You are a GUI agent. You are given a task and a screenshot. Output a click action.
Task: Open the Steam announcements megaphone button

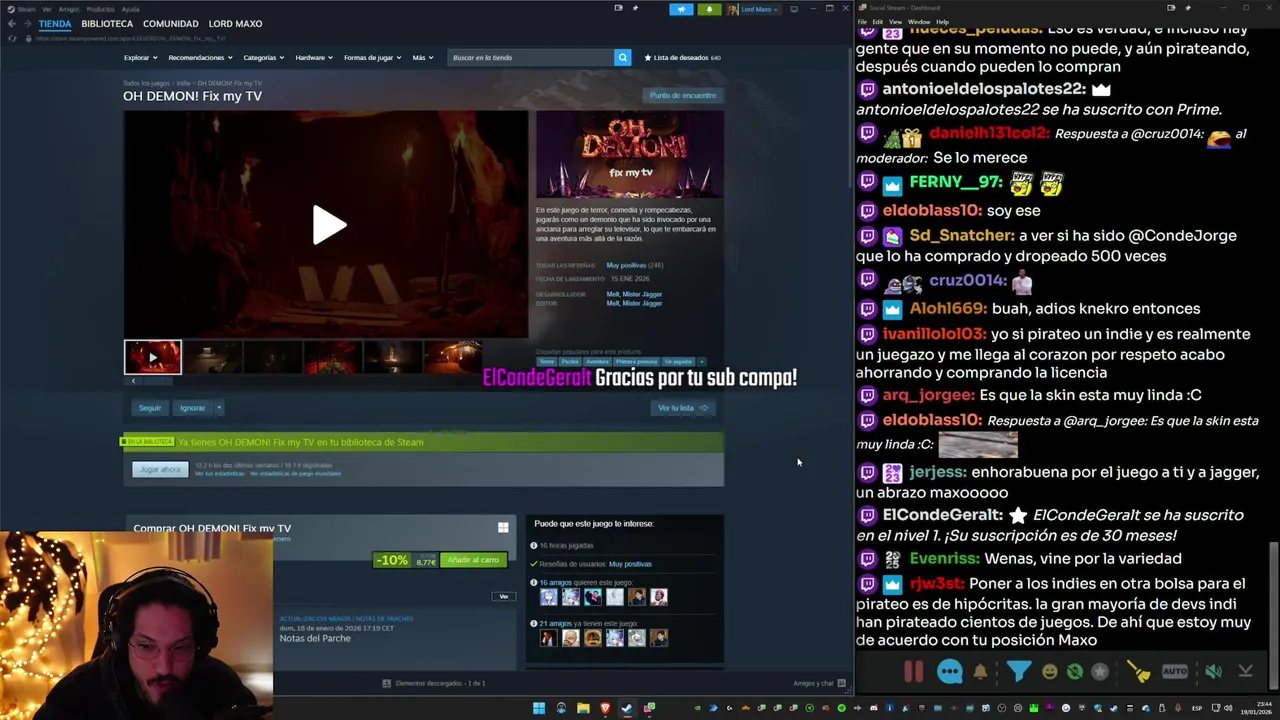click(x=681, y=9)
